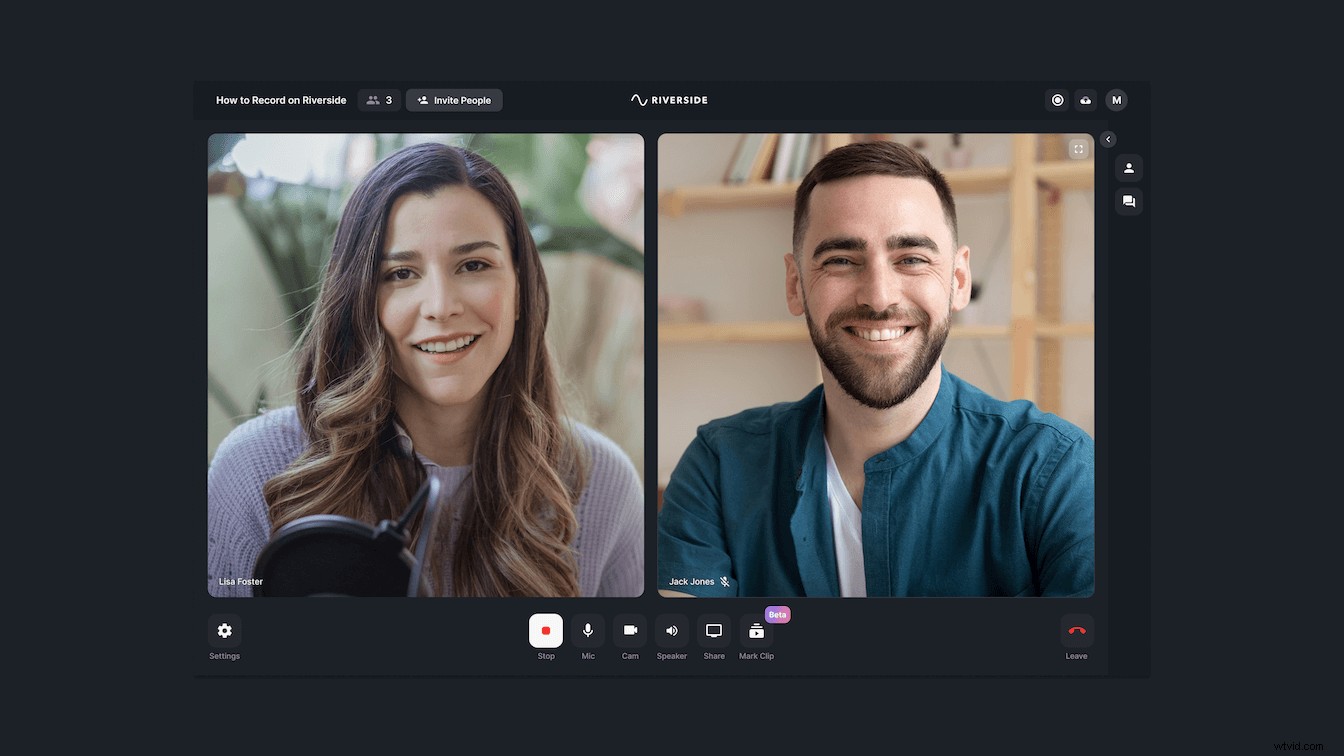Mute the Mic in the control bar
Image resolution: width=1344 pixels, height=756 pixels.
pos(588,630)
